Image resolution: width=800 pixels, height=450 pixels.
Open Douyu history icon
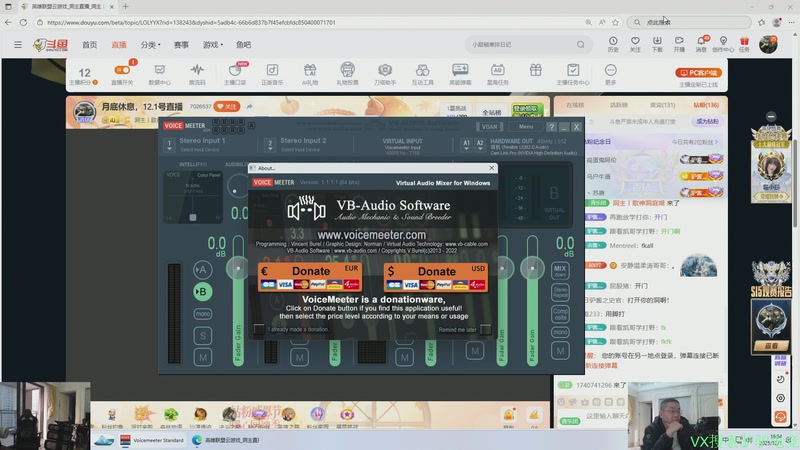coord(613,44)
